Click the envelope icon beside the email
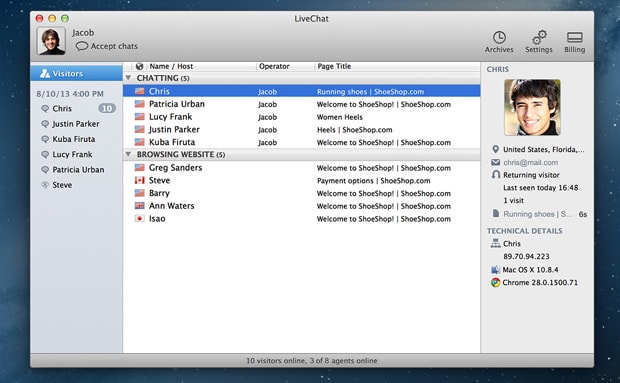620x383 pixels. [x=495, y=162]
